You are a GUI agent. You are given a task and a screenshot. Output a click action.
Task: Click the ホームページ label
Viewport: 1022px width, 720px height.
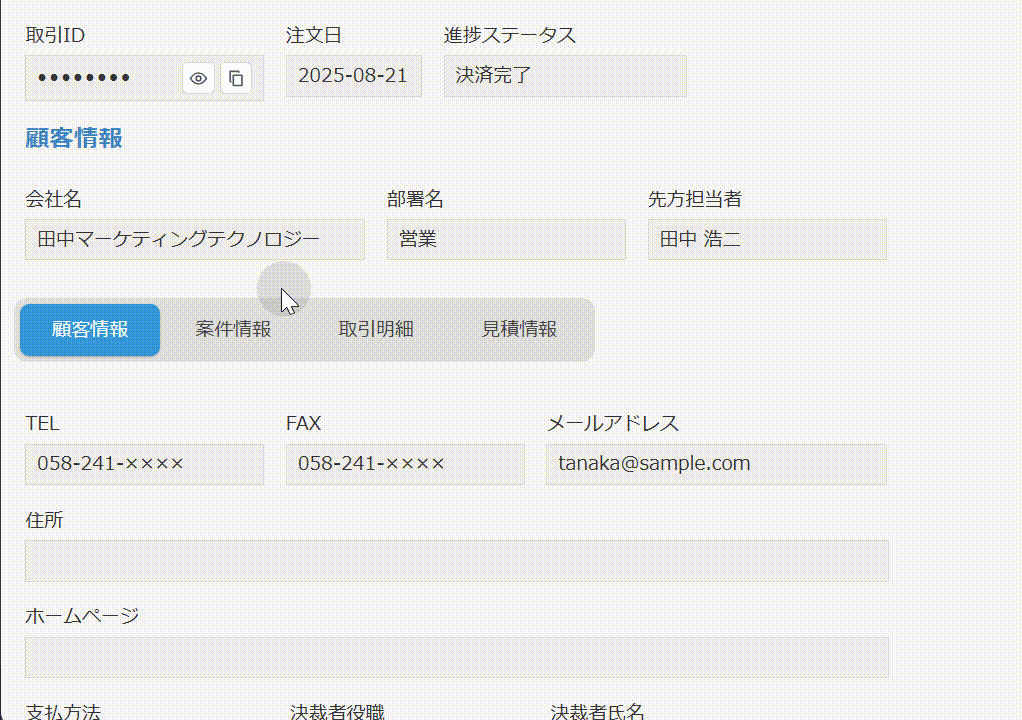82,616
